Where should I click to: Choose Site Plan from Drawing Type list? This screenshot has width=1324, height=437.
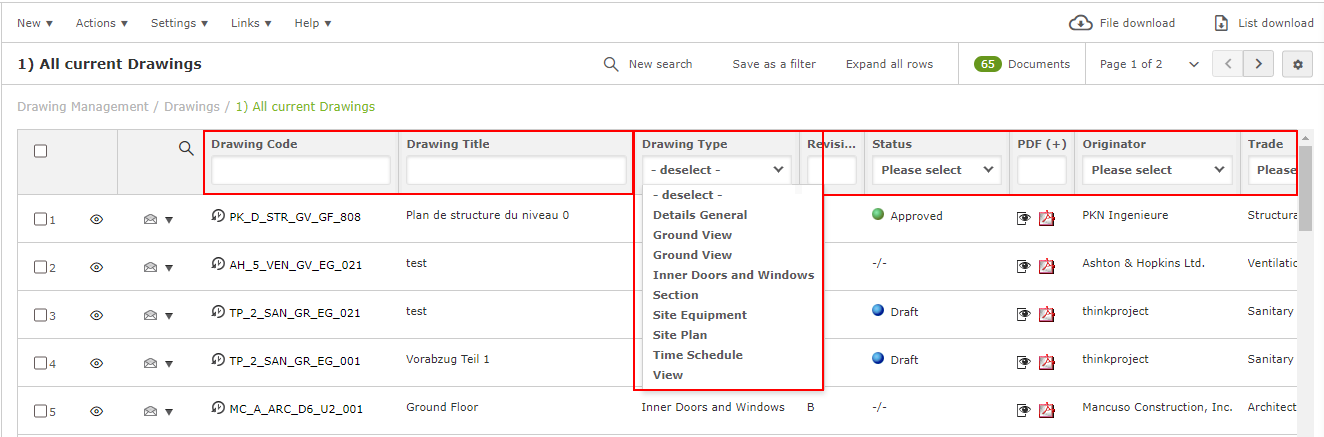point(680,335)
